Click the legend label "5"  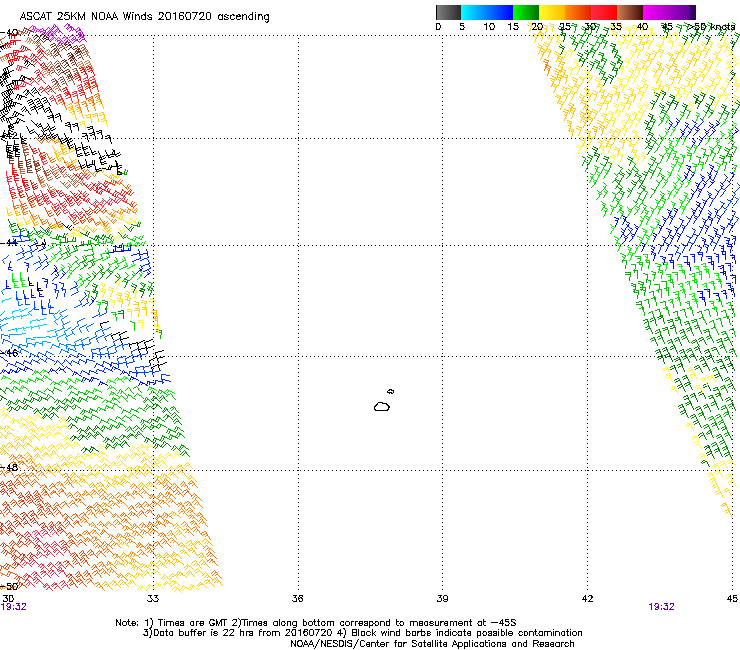[462, 27]
